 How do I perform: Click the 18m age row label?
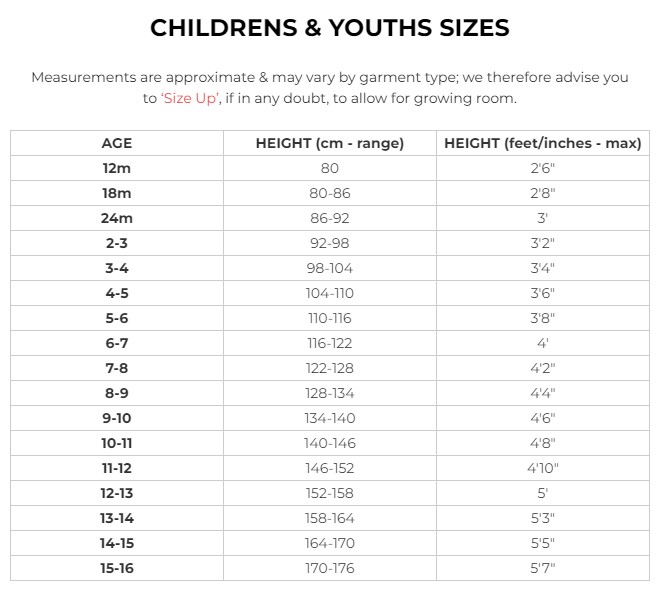coord(117,193)
